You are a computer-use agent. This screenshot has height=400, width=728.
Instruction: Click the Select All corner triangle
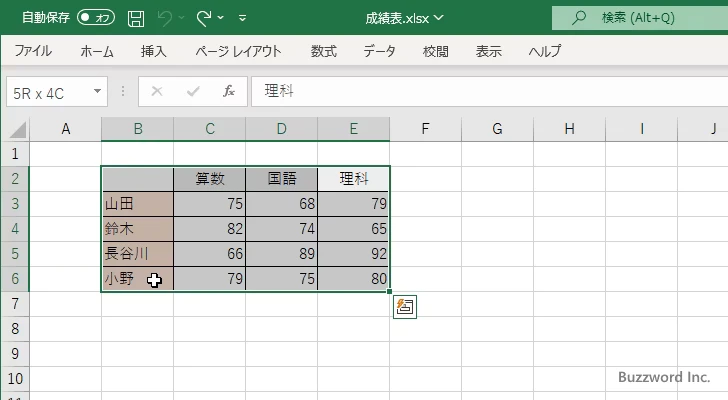pyautogui.click(x=18, y=129)
